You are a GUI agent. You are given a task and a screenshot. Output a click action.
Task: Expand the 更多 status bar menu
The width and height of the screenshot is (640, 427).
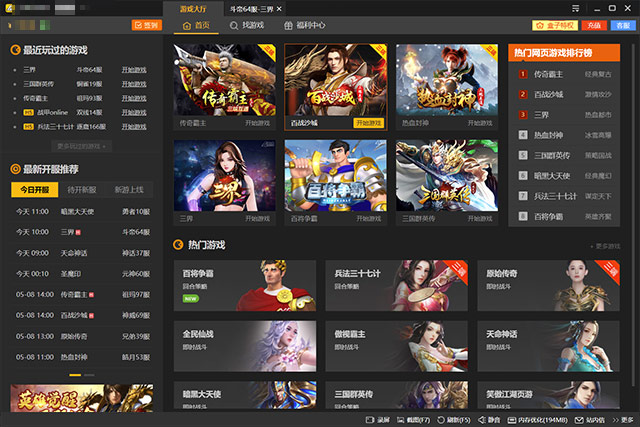(622, 420)
